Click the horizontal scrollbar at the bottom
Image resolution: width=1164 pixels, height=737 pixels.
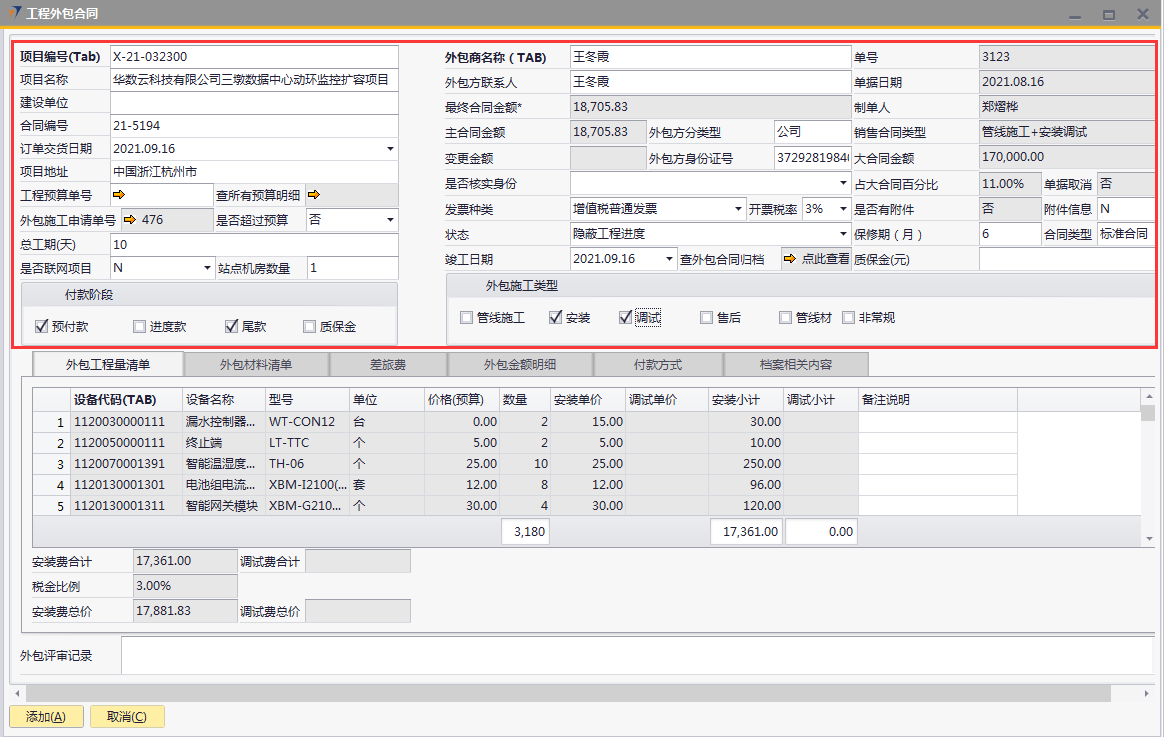tap(560, 693)
